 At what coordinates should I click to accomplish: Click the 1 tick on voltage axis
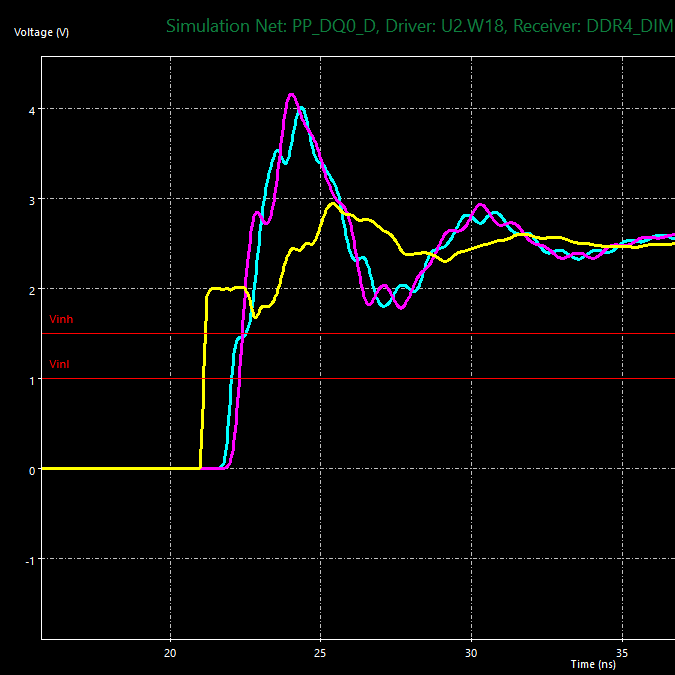pos(31,381)
